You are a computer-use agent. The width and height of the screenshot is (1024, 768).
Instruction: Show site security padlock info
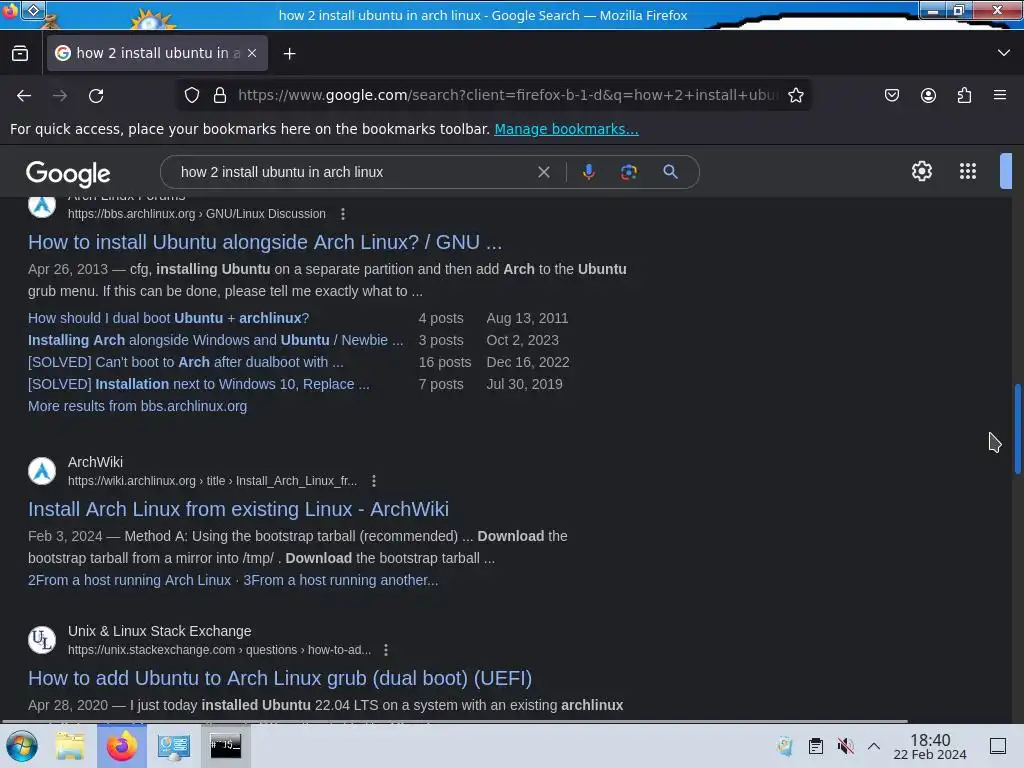coord(220,95)
